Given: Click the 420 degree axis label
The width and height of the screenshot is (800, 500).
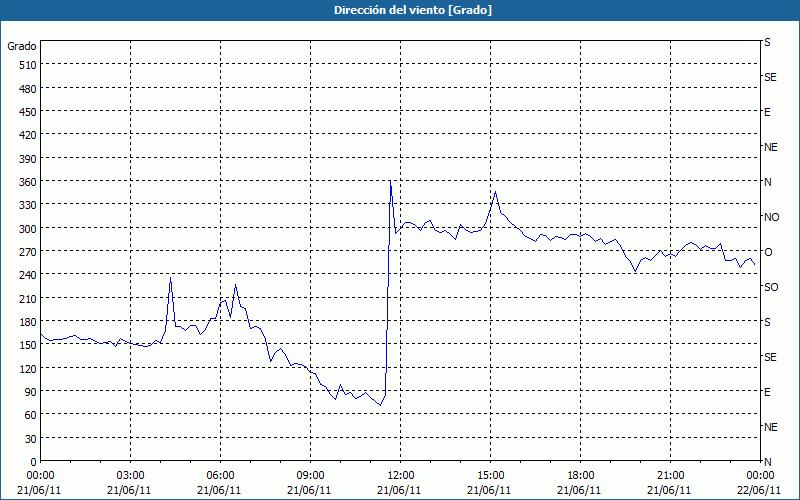Looking at the screenshot, I should pyautogui.click(x=28, y=135).
